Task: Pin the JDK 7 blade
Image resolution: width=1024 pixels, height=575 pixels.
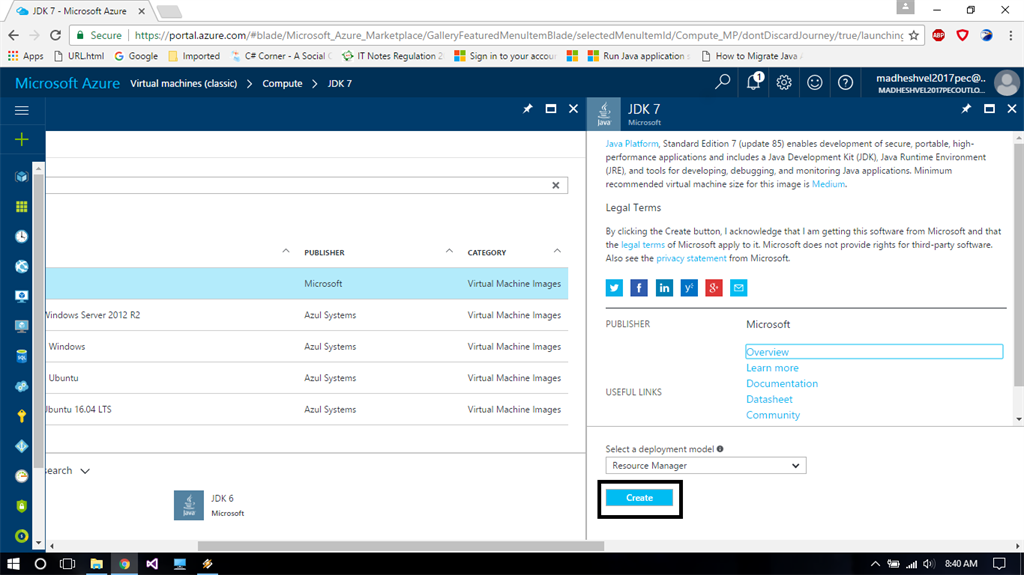Action: click(967, 108)
